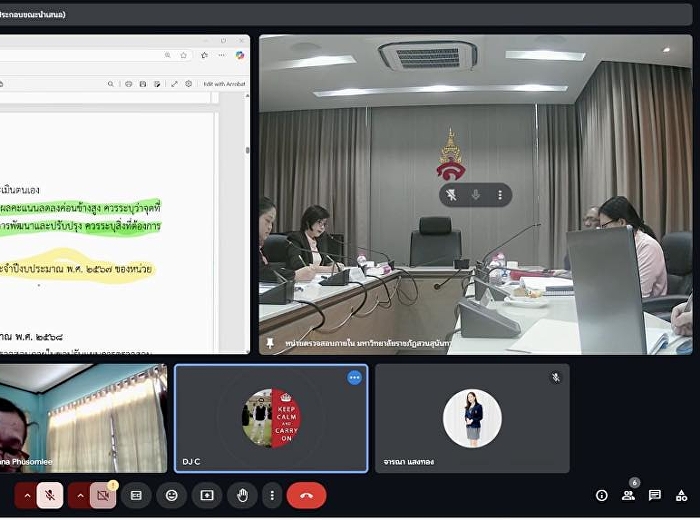This screenshot has height=520, width=700.
Task: Click the presentation title bar text
Action: tap(33, 14)
